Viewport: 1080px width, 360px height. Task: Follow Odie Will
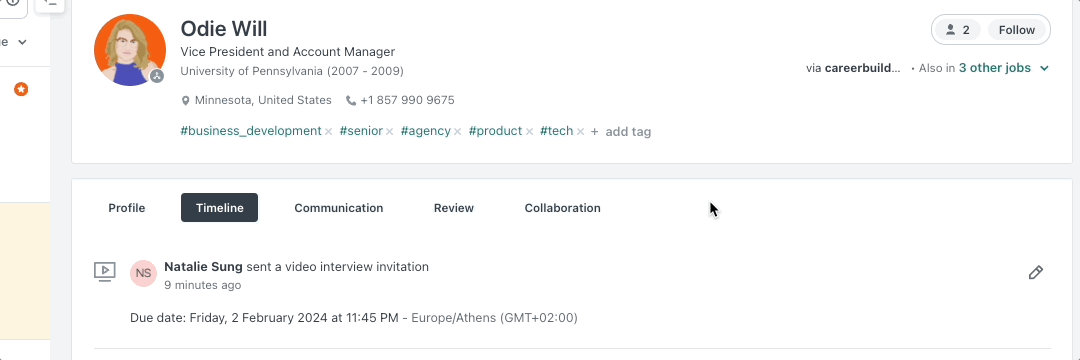[x=1017, y=30]
